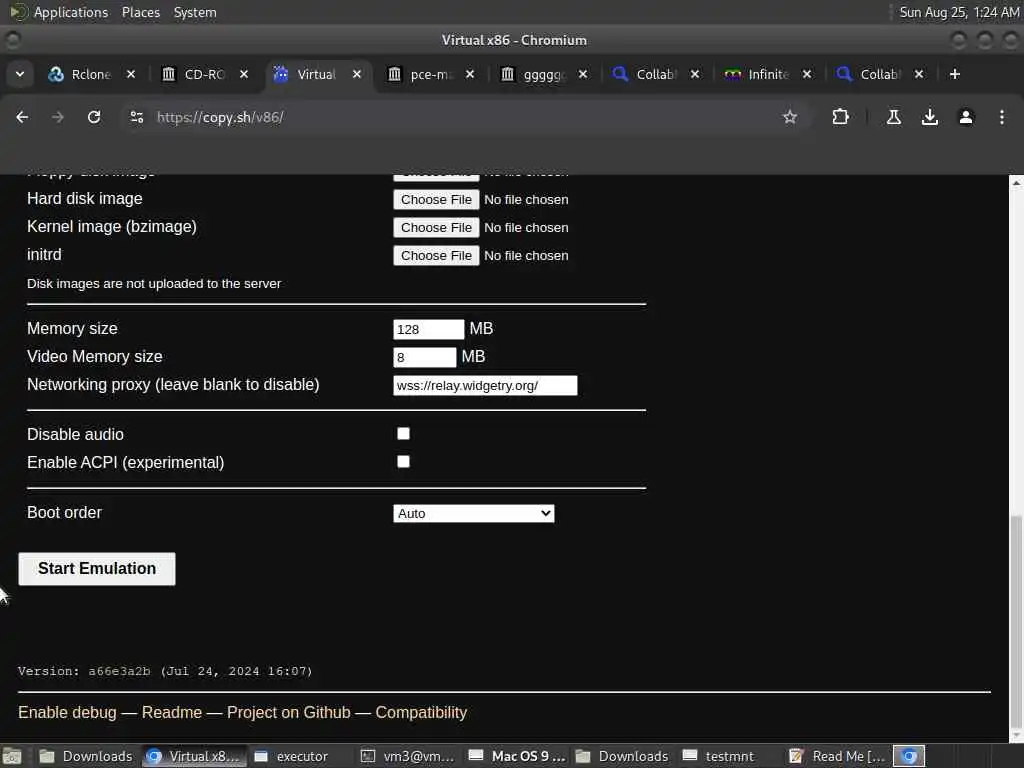The height and width of the screenshot is (768, 1024).
Task: Switch to first Downloads taskbar window
Action: click(x=86, y=757)
